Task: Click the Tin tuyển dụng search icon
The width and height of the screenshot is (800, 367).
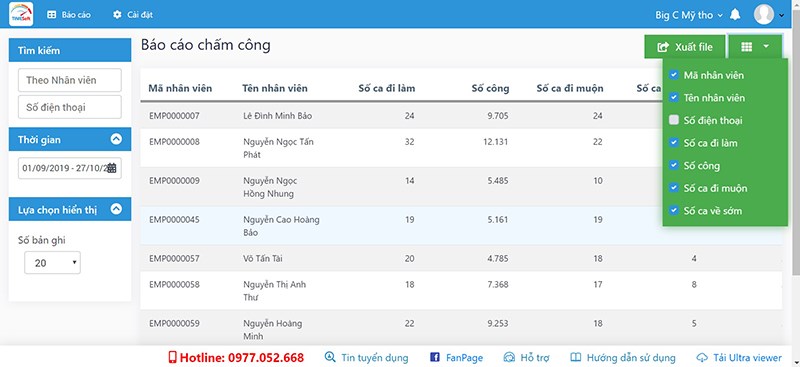Action: tap(330, 357)
